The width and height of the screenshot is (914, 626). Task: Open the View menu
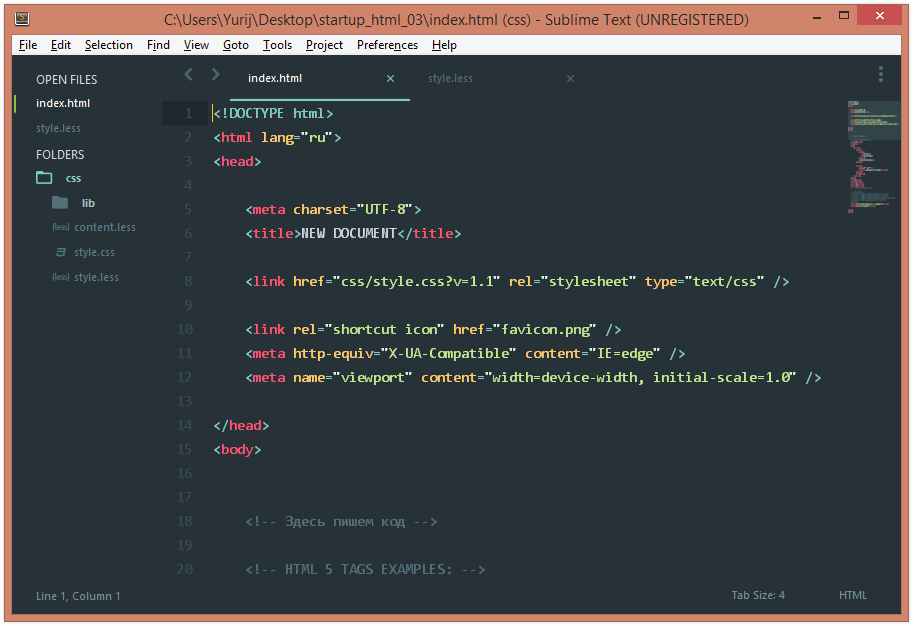(196, 45)
